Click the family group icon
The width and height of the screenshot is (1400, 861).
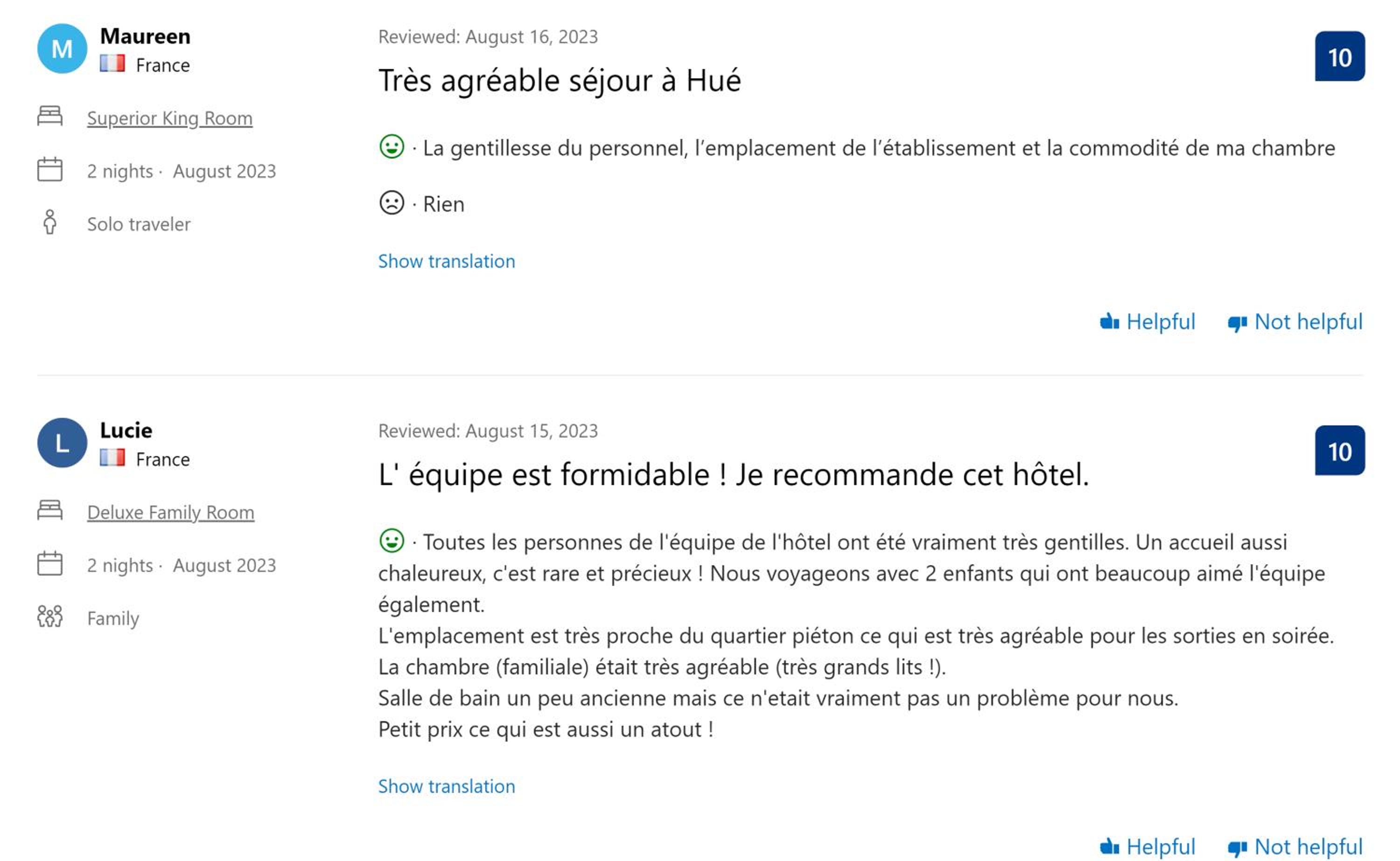(50, 616)
